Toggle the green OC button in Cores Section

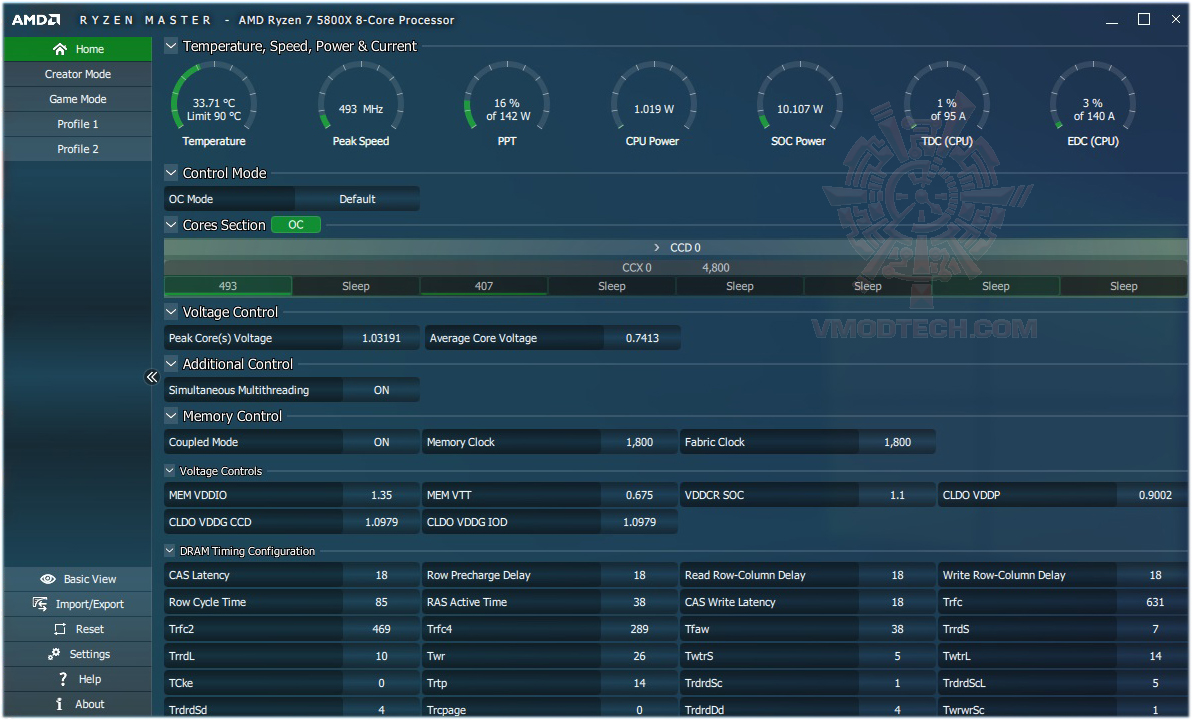296,225
